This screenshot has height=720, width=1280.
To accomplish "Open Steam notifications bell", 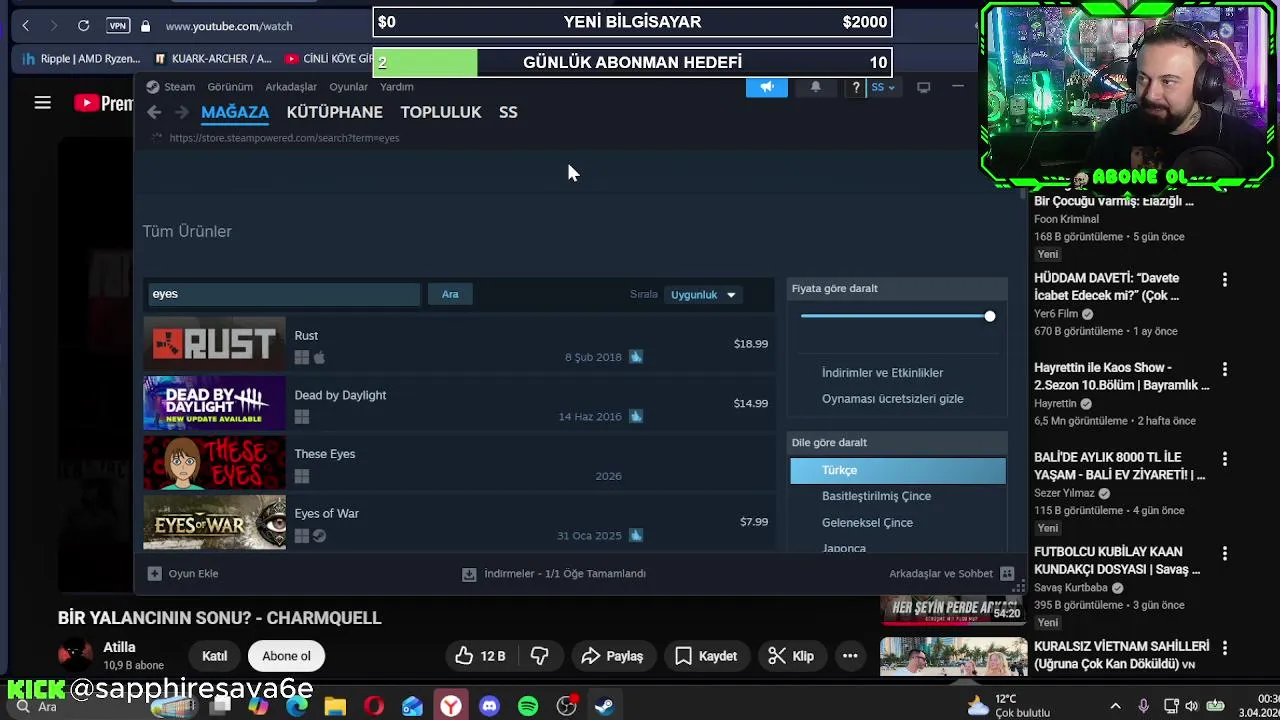I will click(815, 87).
